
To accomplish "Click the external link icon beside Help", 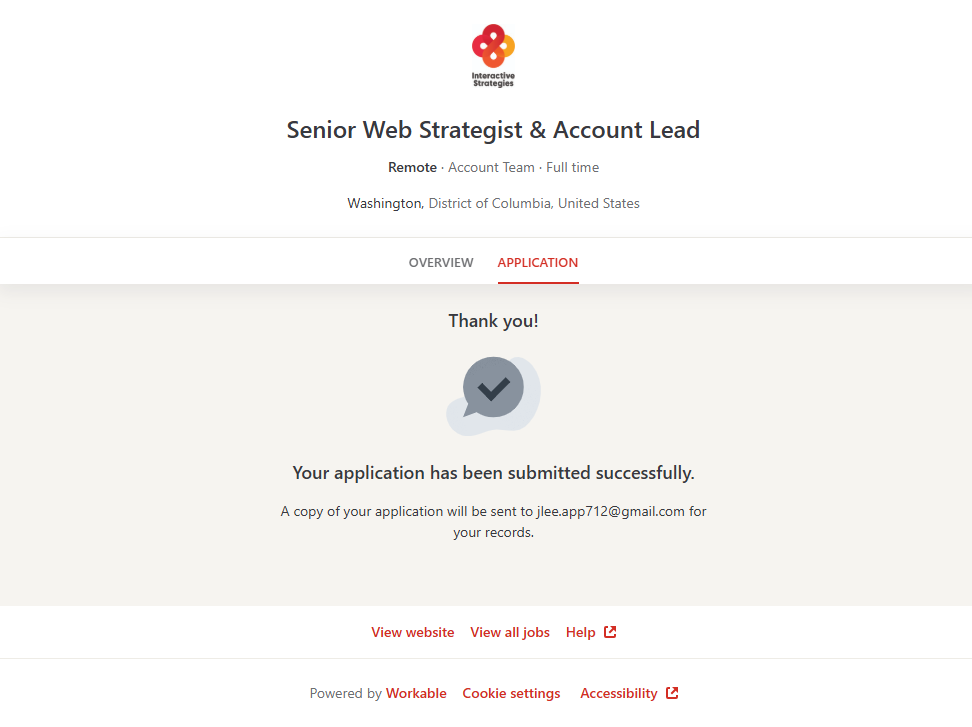I will (x=610, y=632).
